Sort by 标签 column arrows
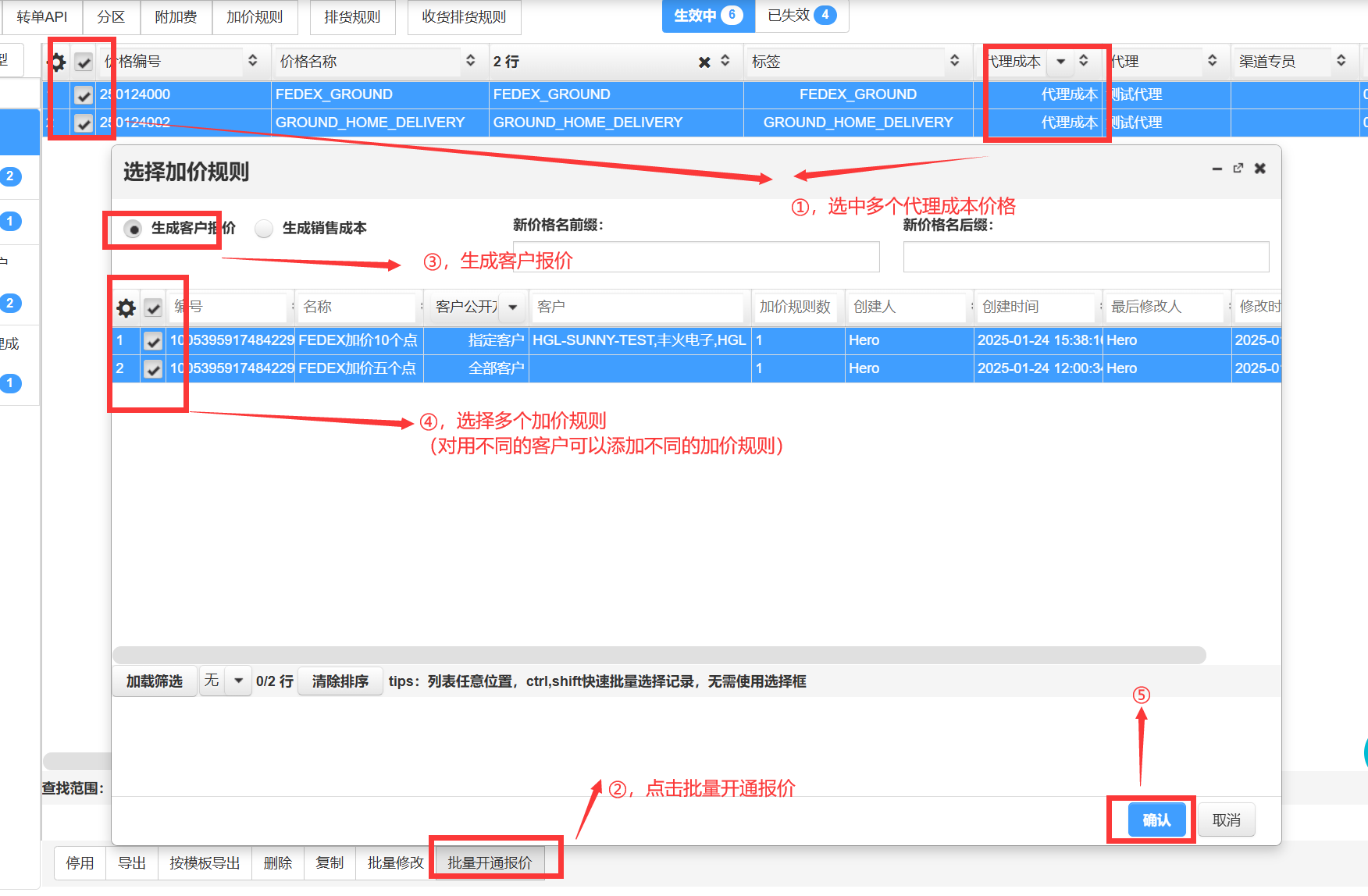 [954, 61]
